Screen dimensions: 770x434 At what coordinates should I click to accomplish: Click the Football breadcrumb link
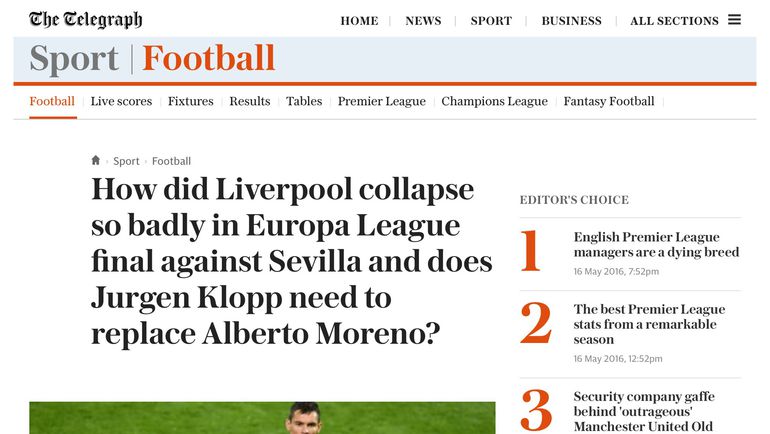click(171, 161)
